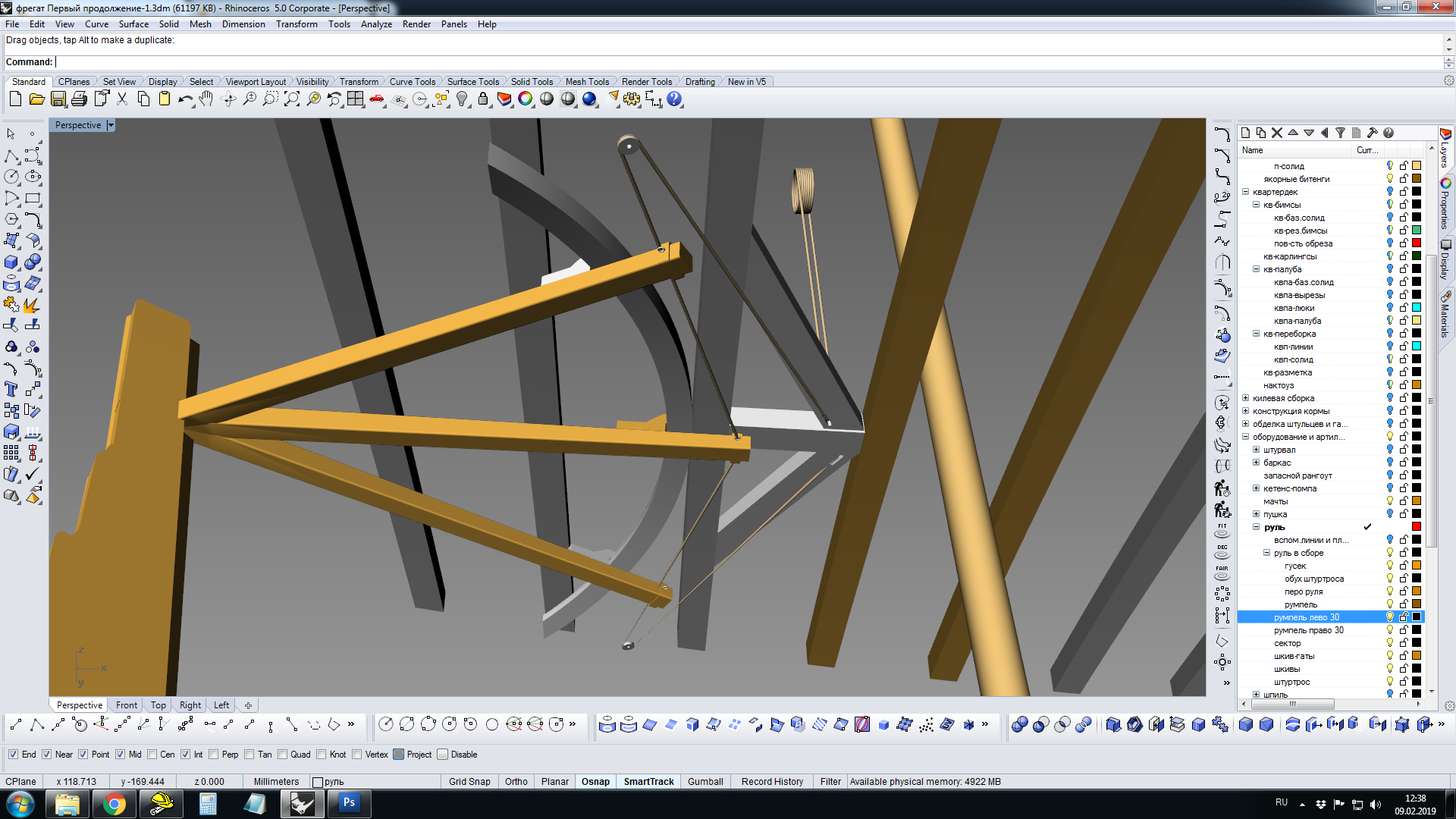Click the light bulb Hide Objects icon
This screenshot has height=819, width=1456.
(462, 99)
